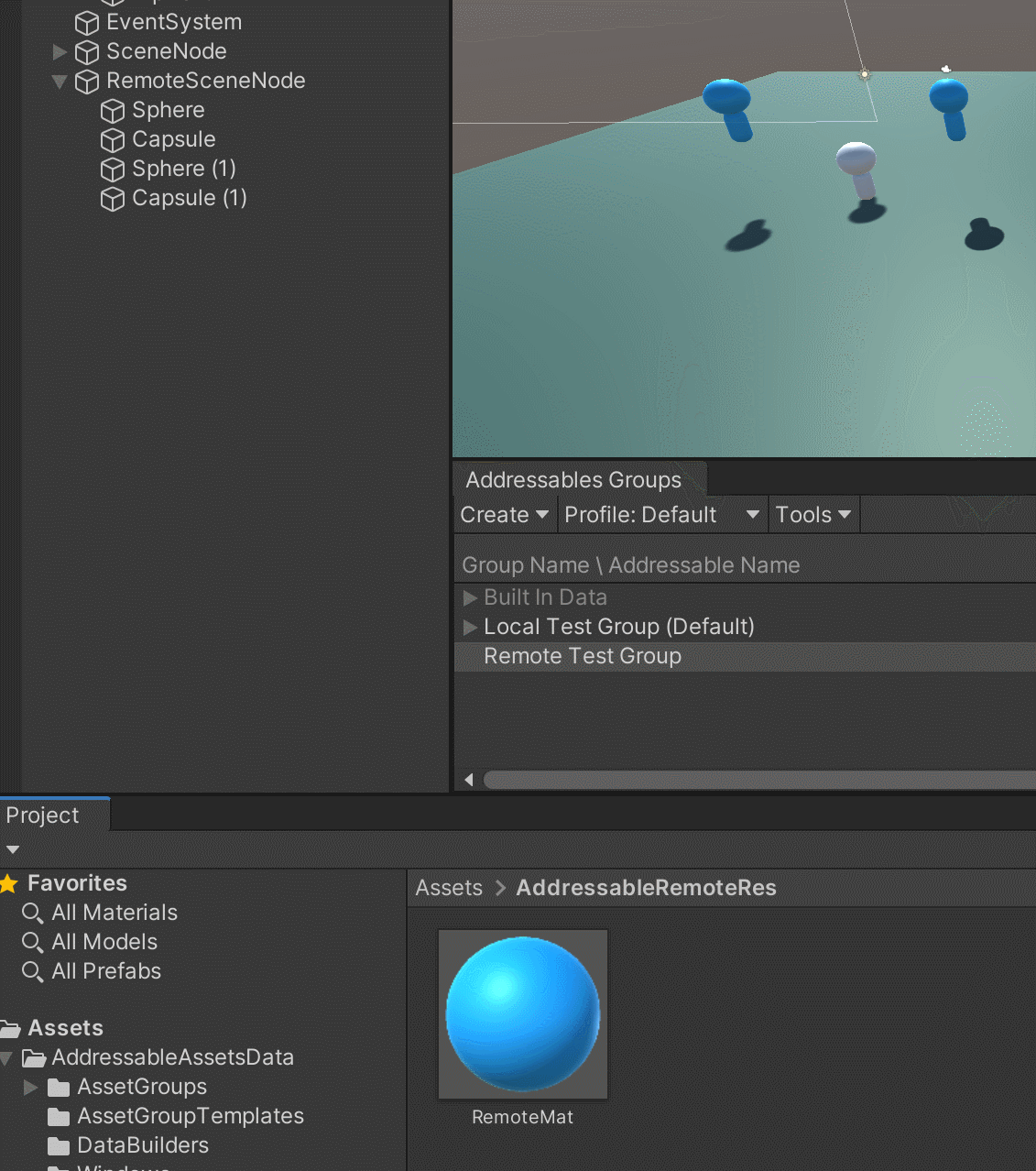This screenshot has width=1036, height=1171.
Task: Click the cube icon beside Capsule
Action: click(x=112, y=140)
